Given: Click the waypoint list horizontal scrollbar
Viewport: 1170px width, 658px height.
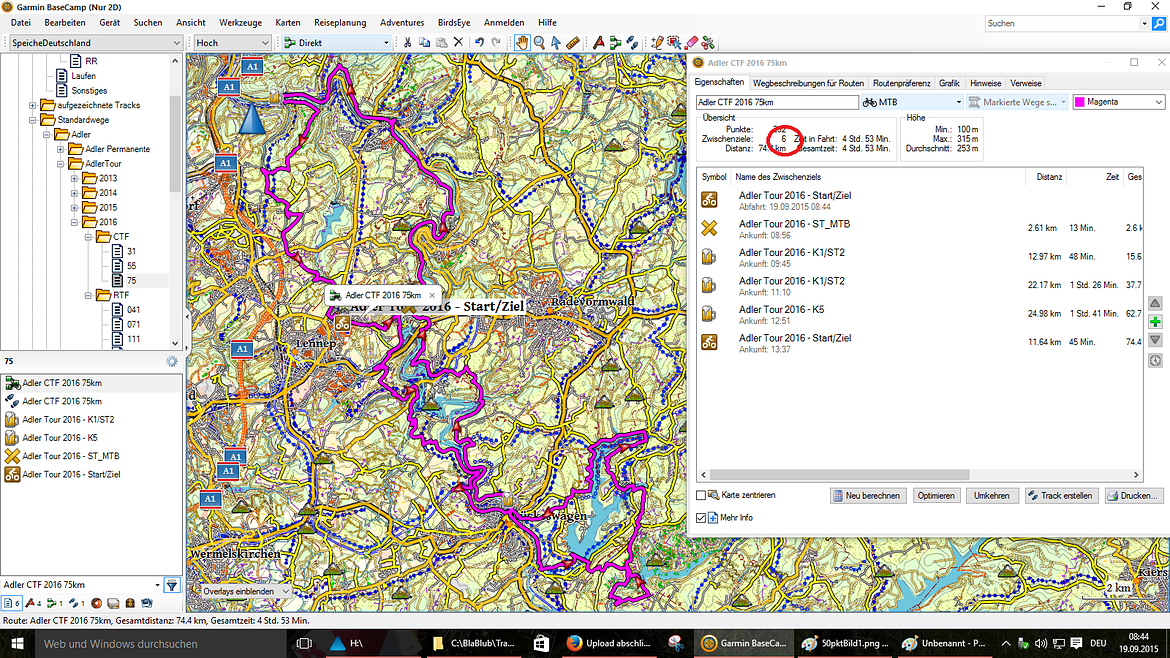Looking at the screenshot, I should coord(839,474).
